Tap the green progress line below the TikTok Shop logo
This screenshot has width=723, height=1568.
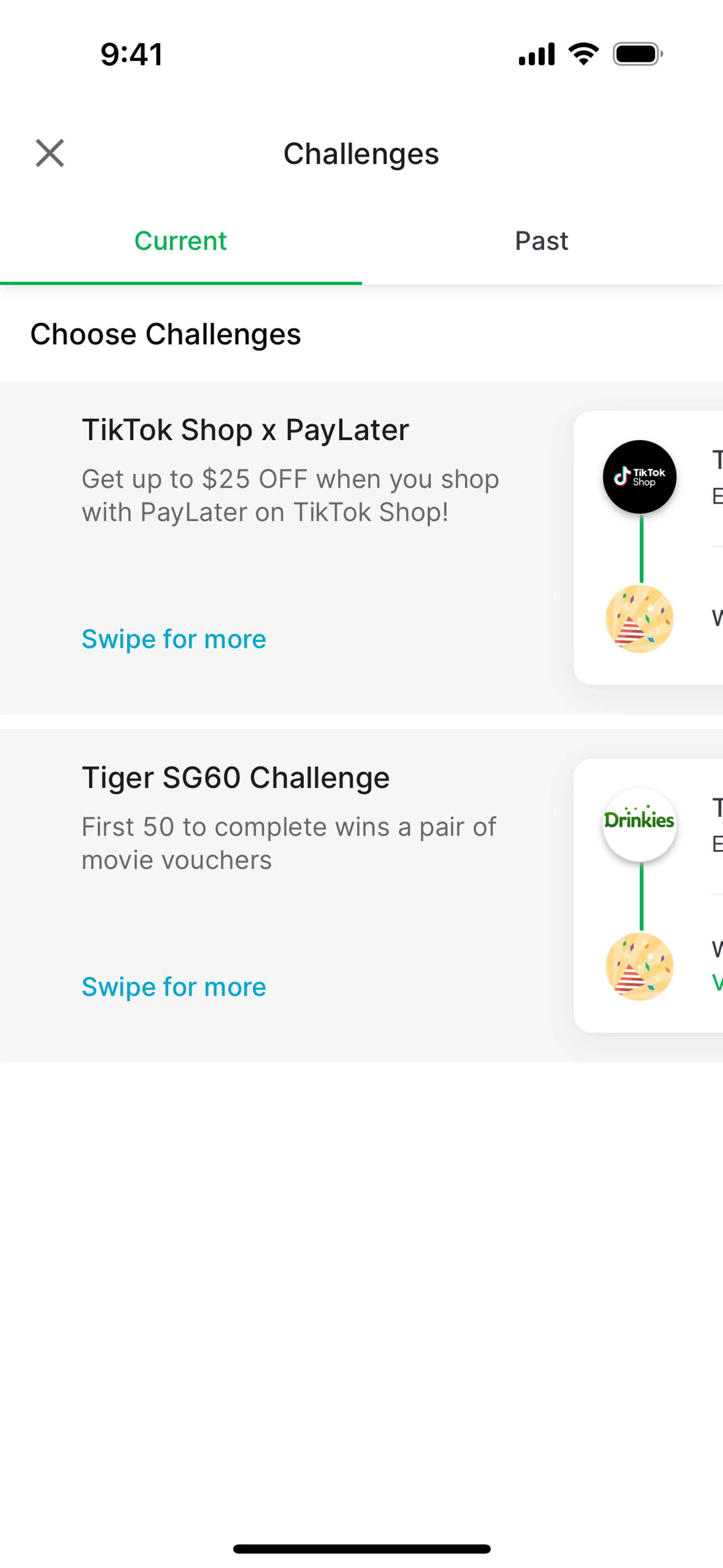pyautogui.click(x=641, y=549)
